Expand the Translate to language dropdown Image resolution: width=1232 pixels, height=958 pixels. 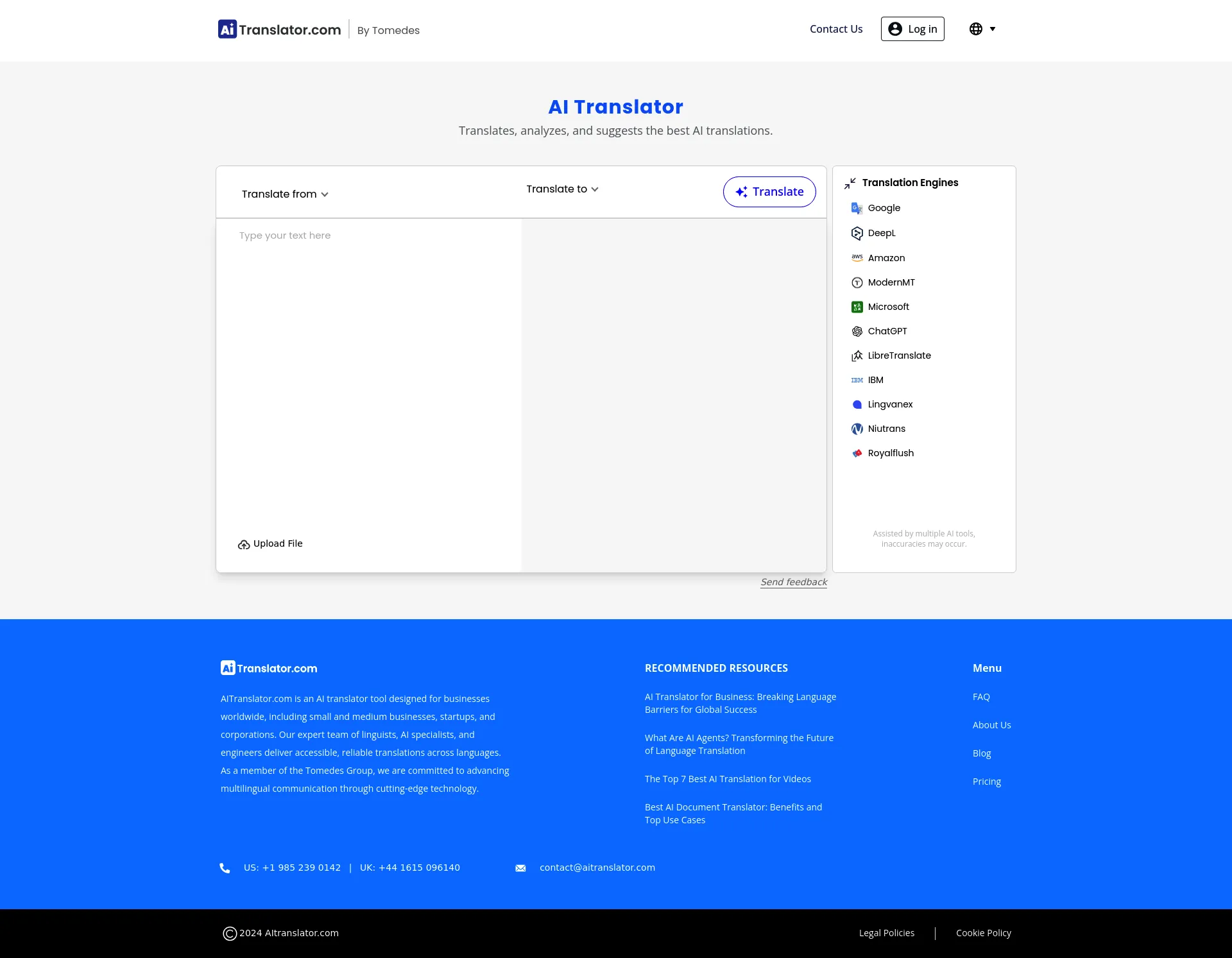click(562, 189)
